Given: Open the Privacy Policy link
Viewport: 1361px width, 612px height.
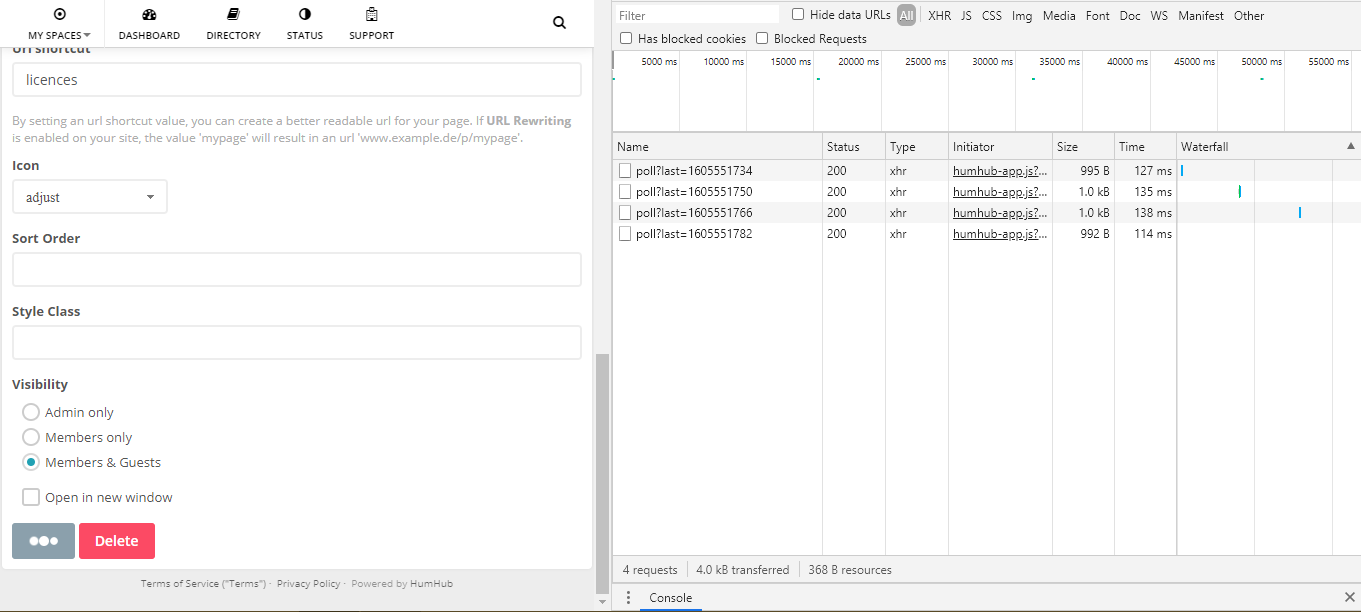Looking at the screenshot, I should coord(308,583).
